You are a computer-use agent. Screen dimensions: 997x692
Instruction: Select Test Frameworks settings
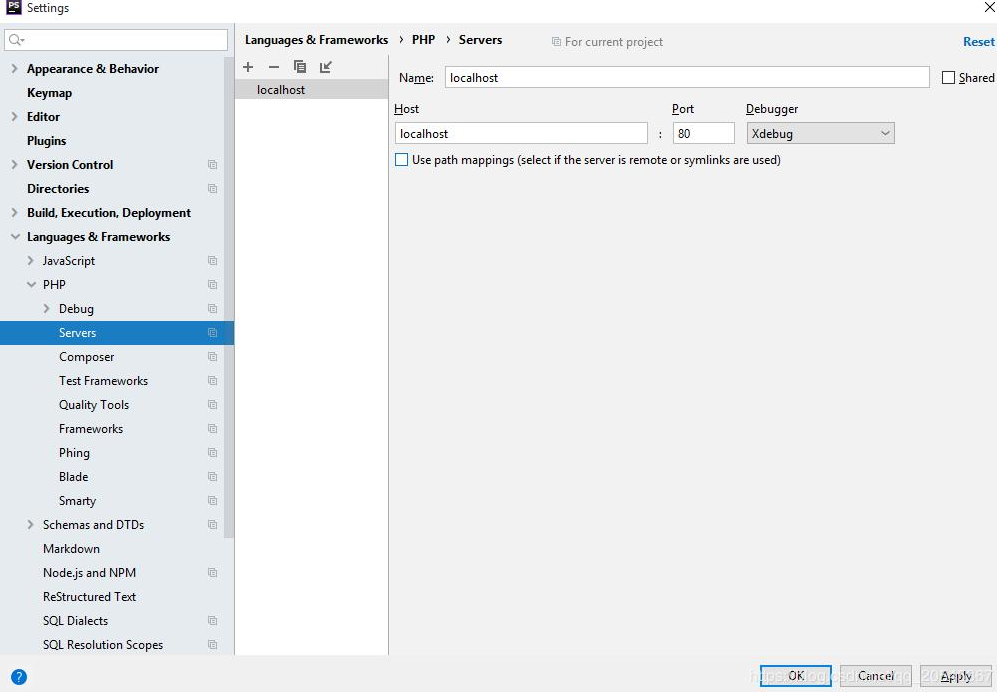[104, 381]
